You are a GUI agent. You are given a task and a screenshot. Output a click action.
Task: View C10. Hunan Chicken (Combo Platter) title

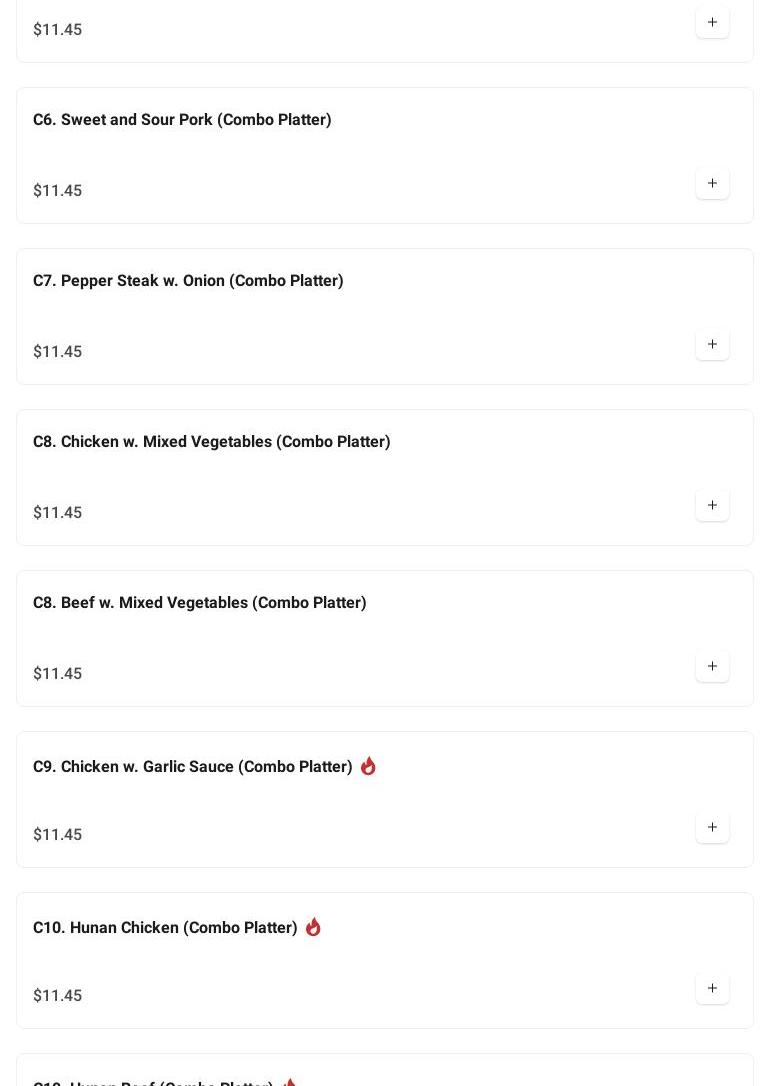click(x=165, y=928)
